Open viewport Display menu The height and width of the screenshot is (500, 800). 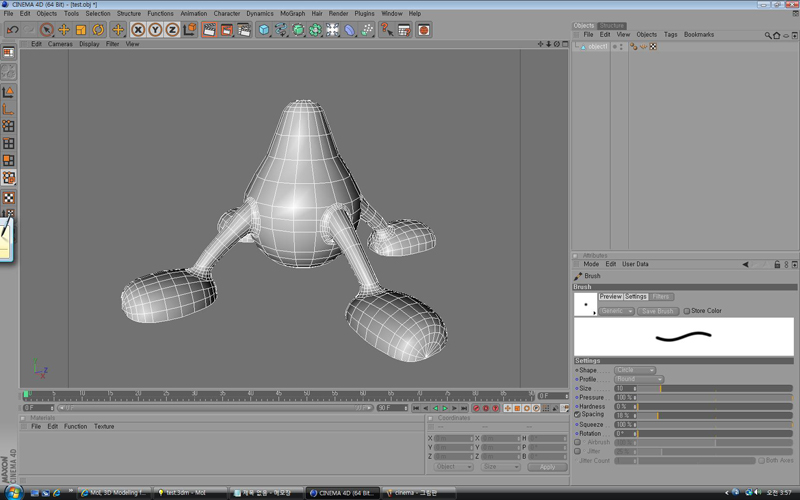pos(89,44)
